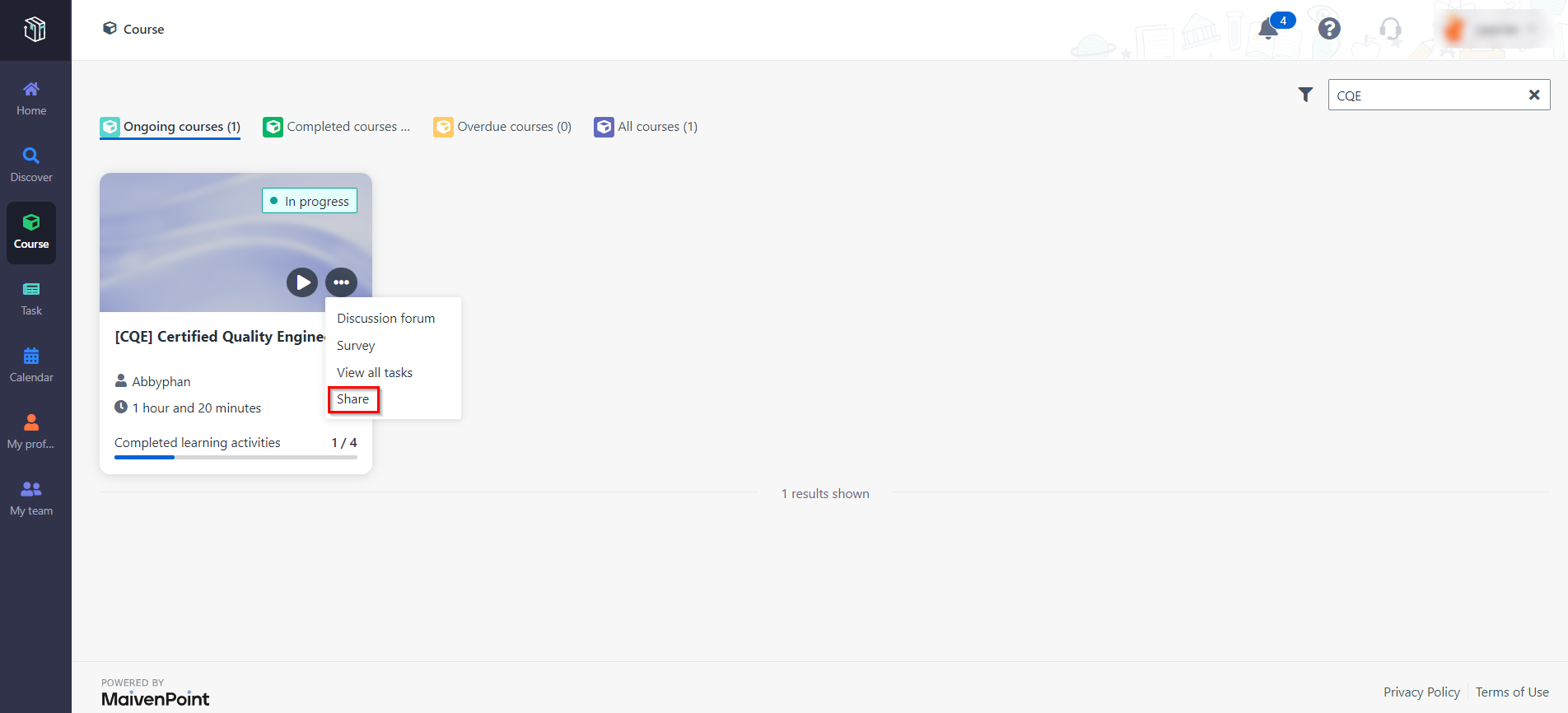
Task: Open notifications bell with 4 badge
Action: (x=1269, y=29)
